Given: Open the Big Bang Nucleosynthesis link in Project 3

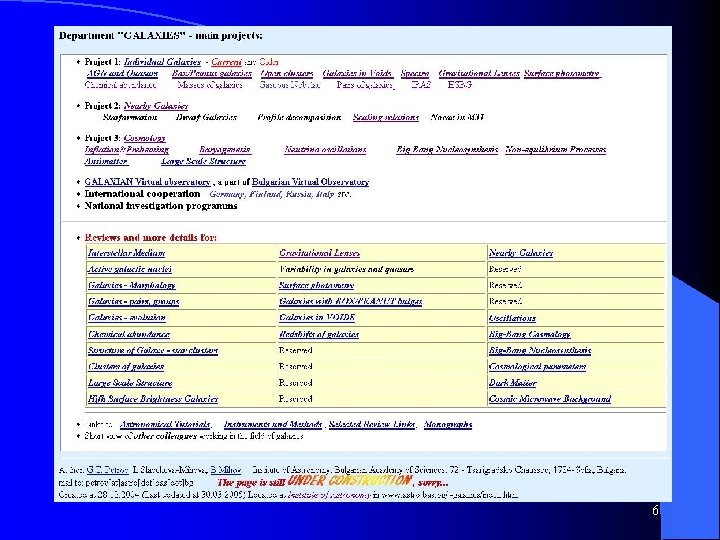Looking at the screenshot, I should [x=447, y=150].
